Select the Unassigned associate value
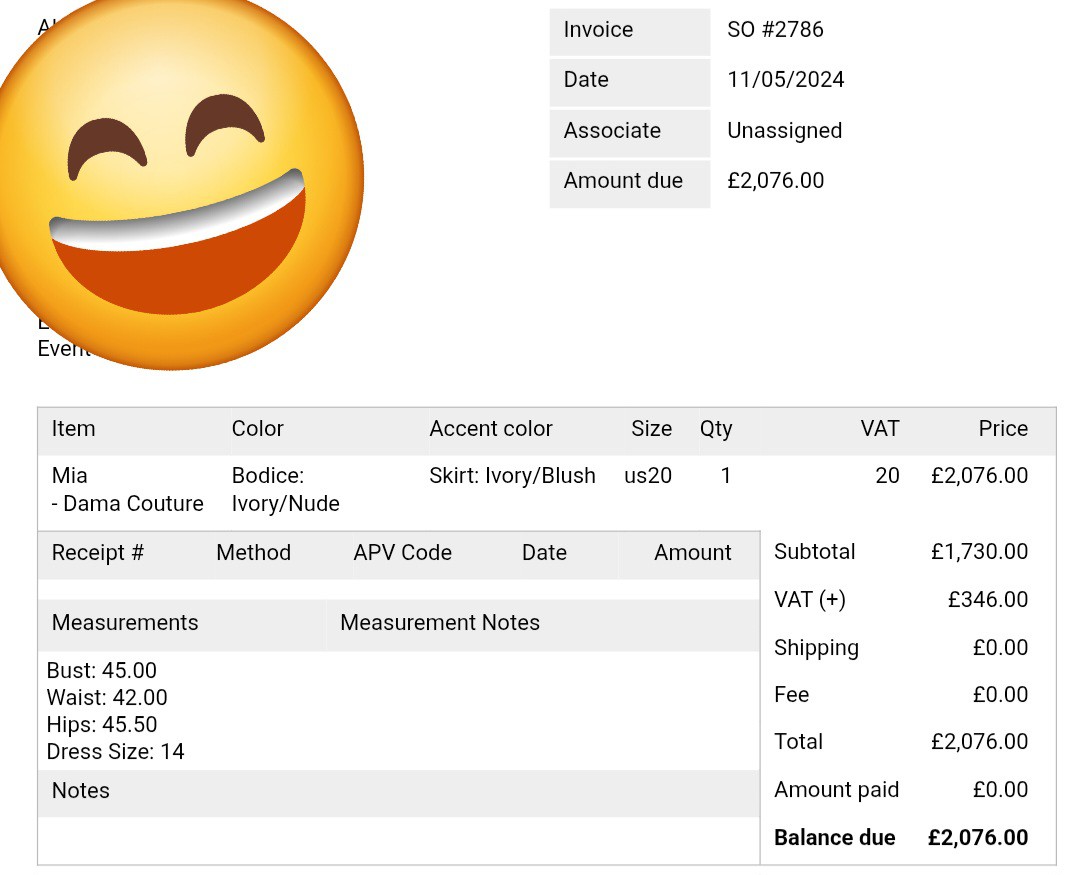This screenshot has width=1080, height=875. 785,130
